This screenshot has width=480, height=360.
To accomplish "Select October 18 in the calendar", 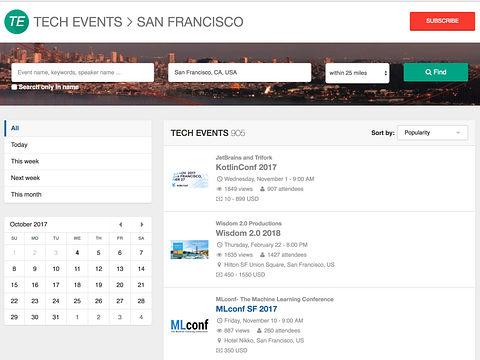I will click(x=77, y=285).
